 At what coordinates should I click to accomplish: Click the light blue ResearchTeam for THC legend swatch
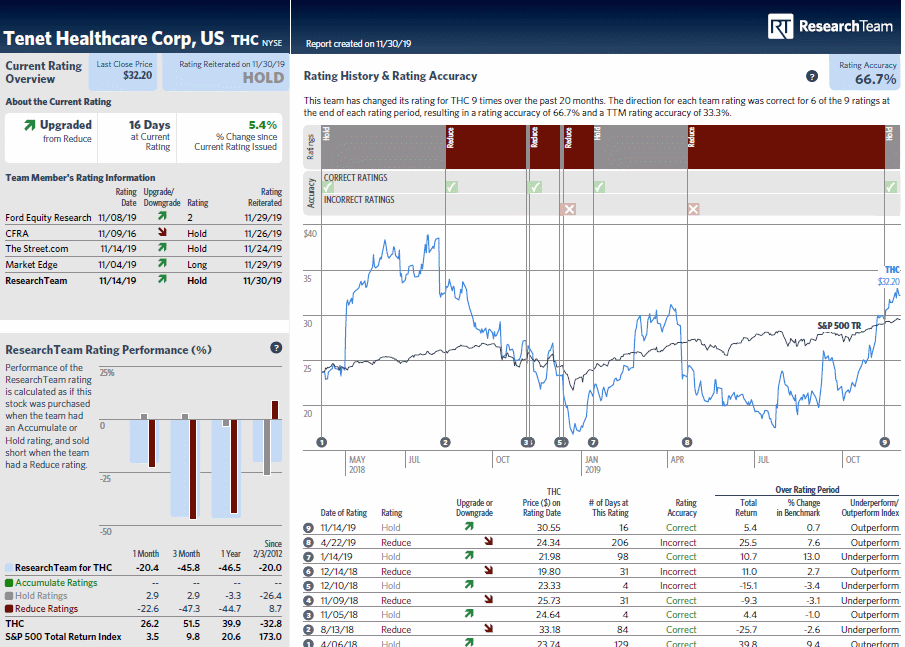coord(9,568)
